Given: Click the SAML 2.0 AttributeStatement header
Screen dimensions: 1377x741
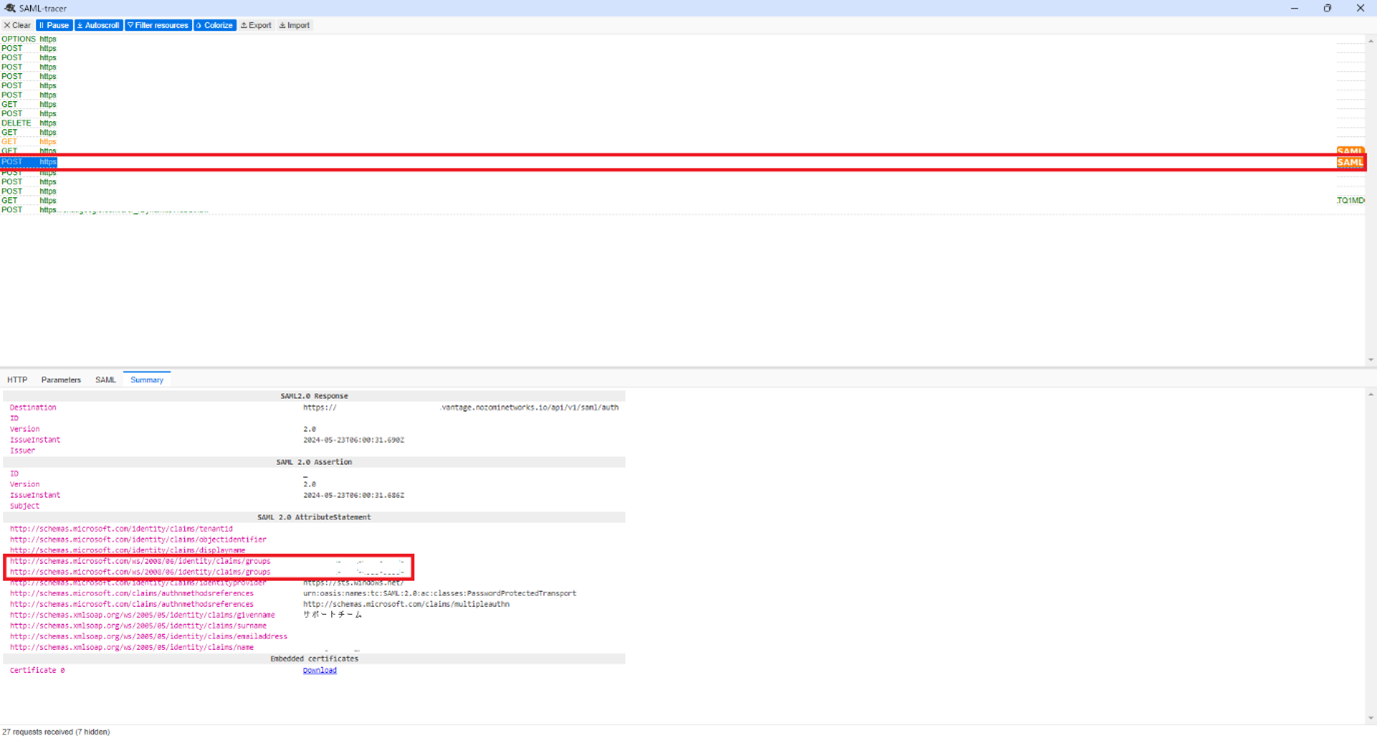Looking at the screenshot, I should tap(314, 517).
